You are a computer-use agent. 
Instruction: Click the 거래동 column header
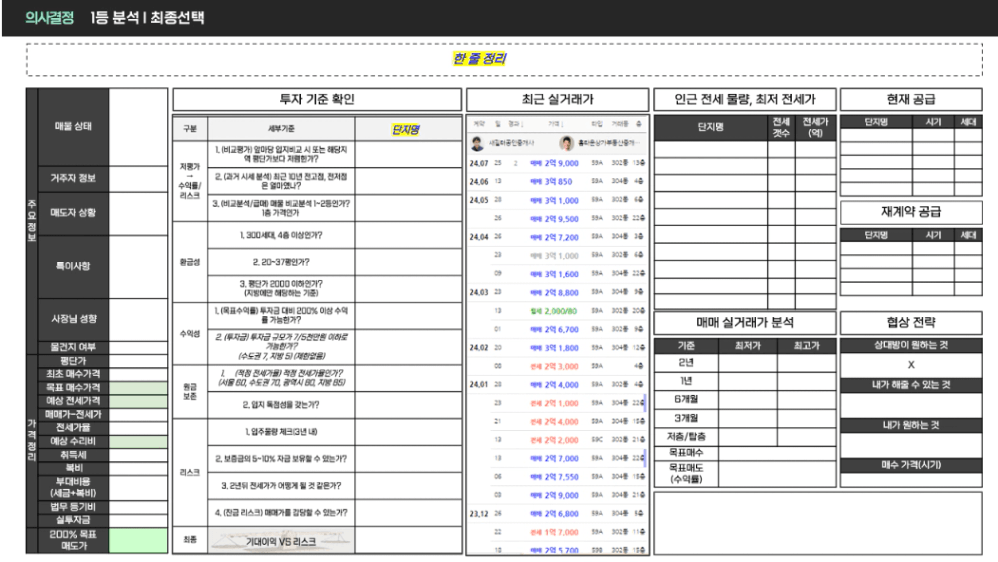tap(620, 124)
